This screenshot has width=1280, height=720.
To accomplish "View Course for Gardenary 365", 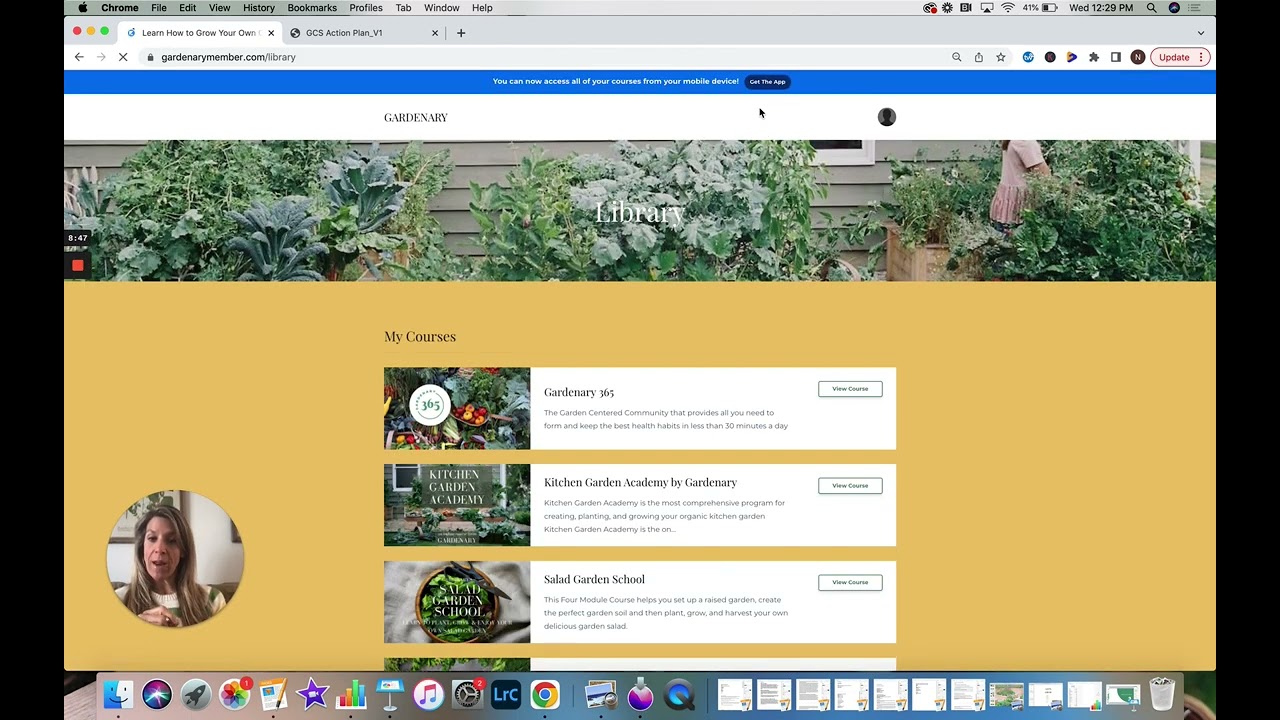I will (850, 389).
